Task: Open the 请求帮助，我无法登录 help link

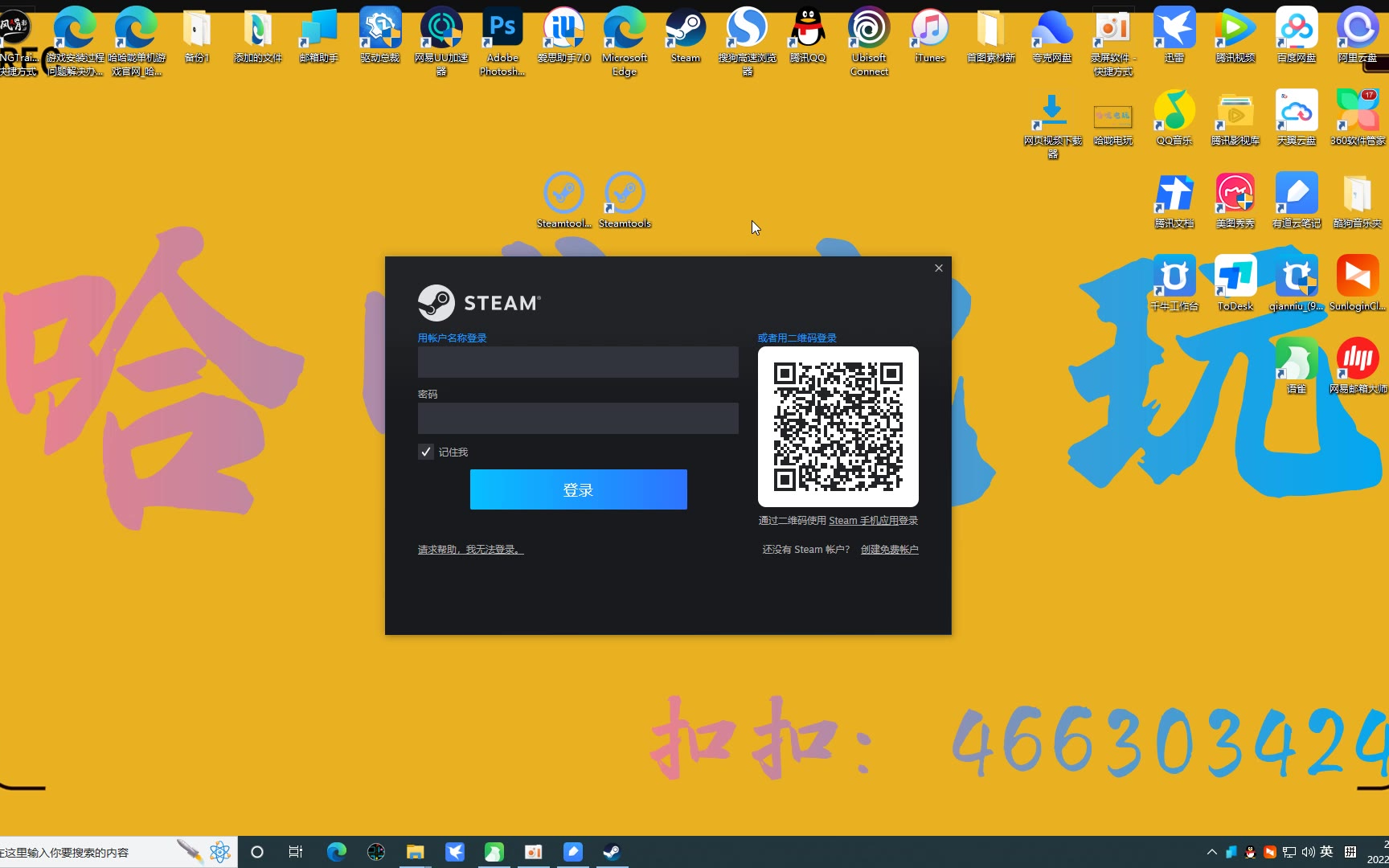Action: pyautogui.click(x=470, y=550)
